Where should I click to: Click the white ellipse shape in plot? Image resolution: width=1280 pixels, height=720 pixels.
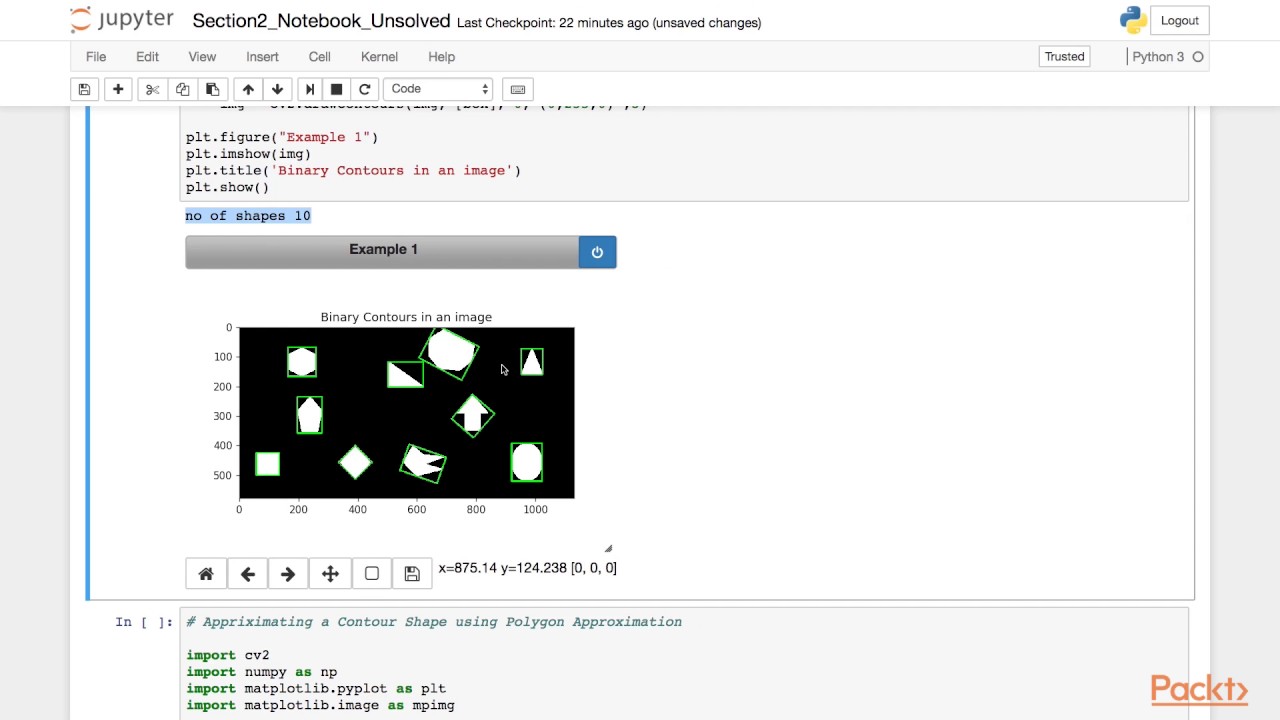tap(527, 462)
